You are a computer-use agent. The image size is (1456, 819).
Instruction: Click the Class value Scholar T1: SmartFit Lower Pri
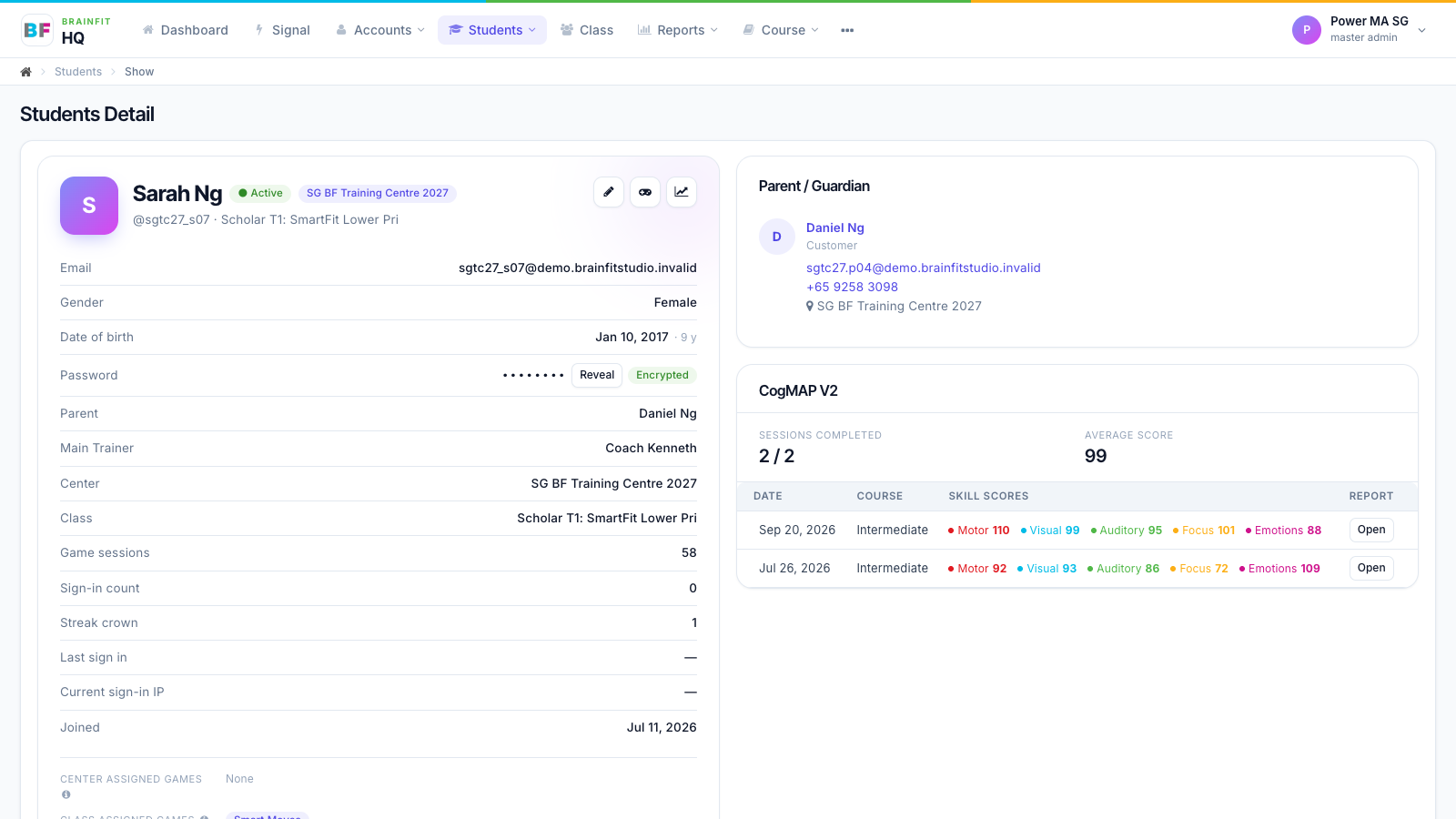pyautogui.click(x=607, y=518)
